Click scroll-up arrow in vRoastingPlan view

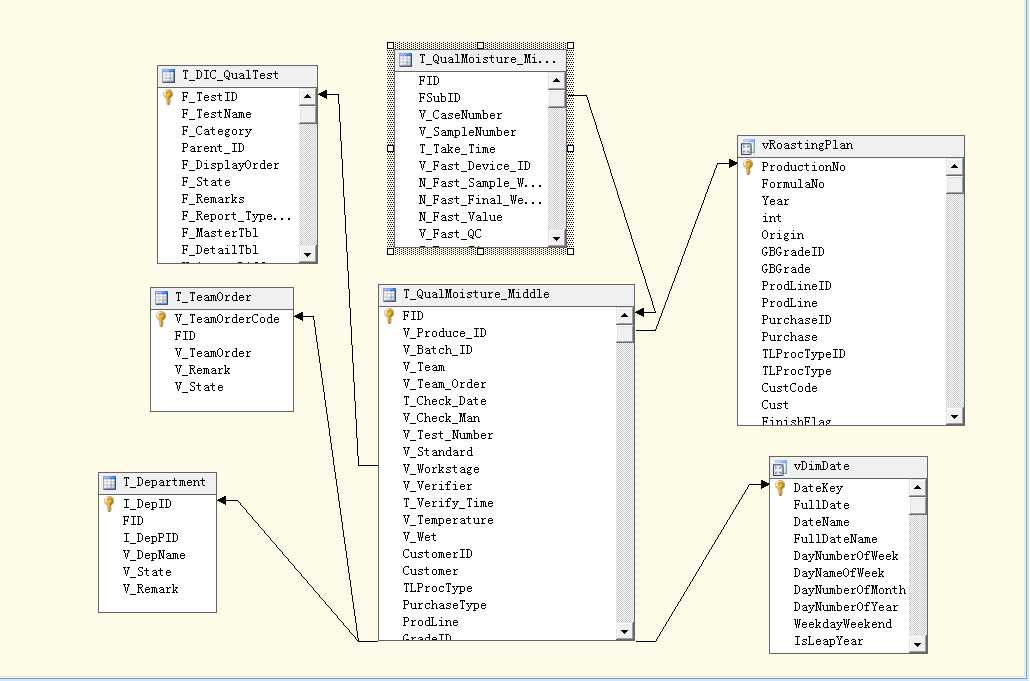pyautogui.click(x=954, y=167)
